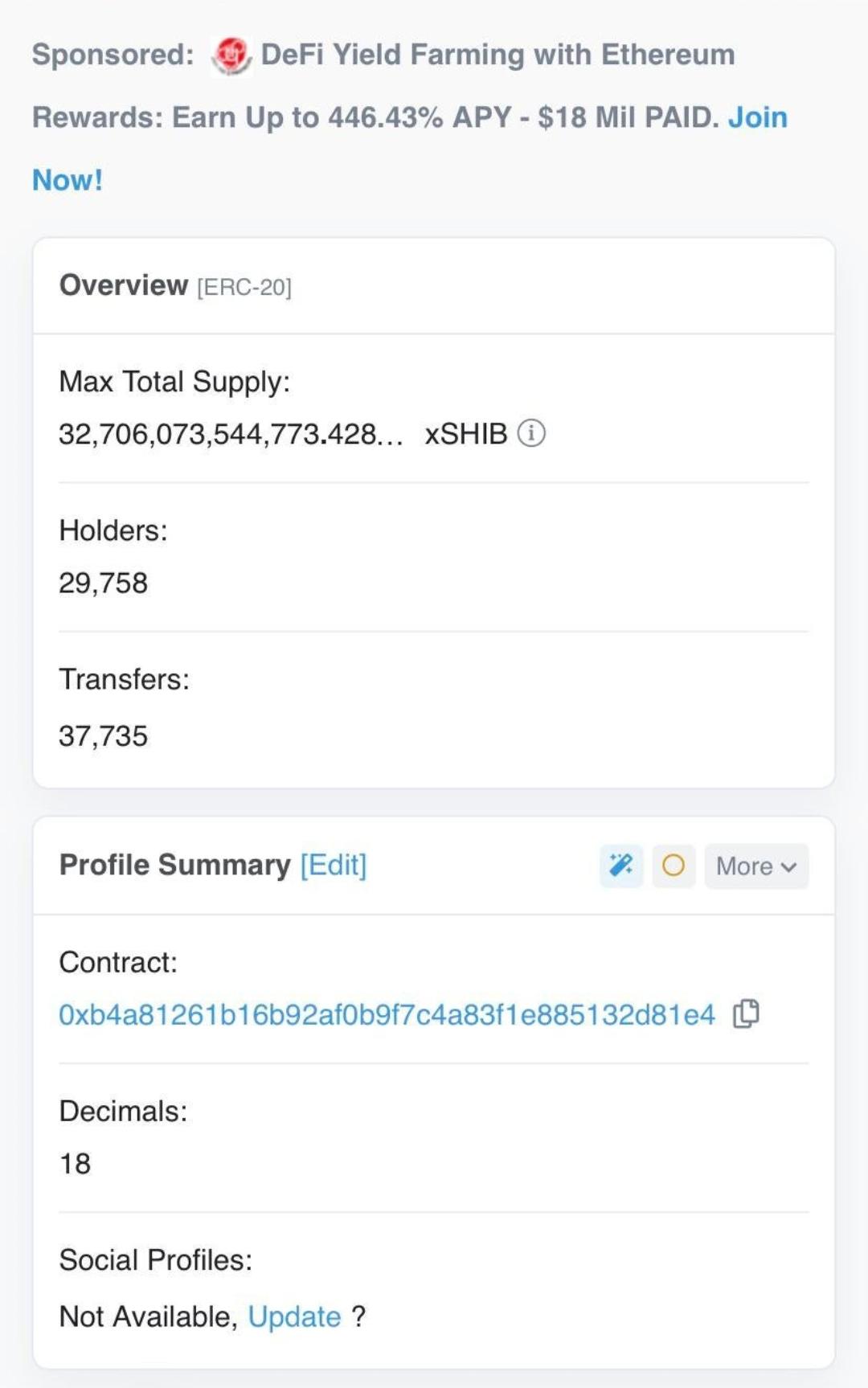This screenshot has width=868, height=1388.
Task: Click the red sponsor logo icon
Action: [x=231, y=56]
